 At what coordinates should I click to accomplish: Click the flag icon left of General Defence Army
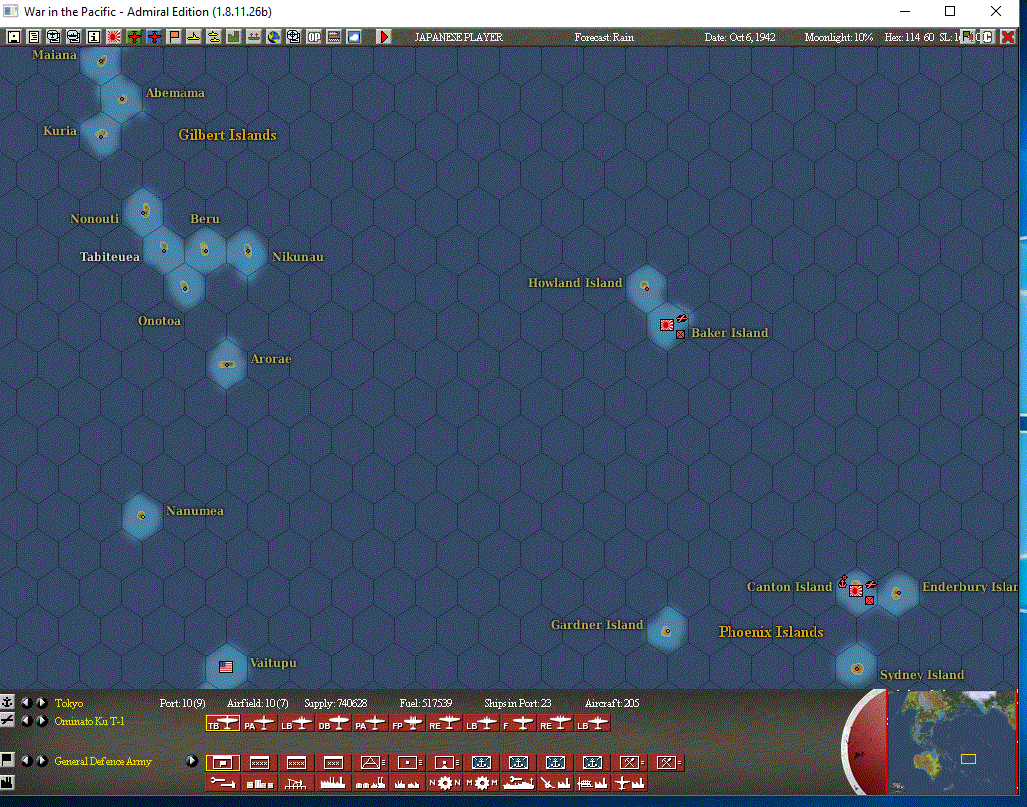tap(7, 760)
